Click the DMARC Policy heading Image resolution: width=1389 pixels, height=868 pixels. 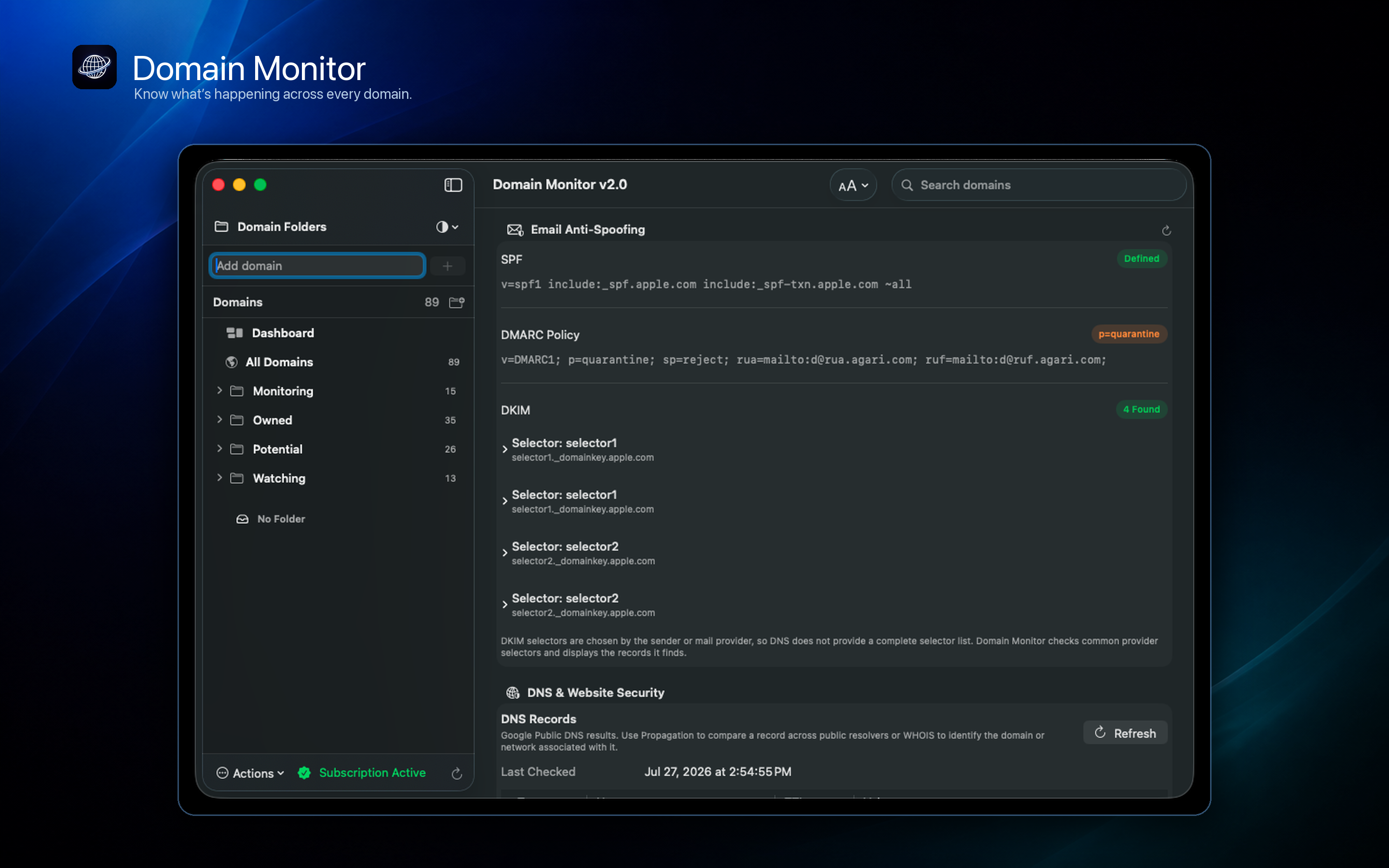540,335
